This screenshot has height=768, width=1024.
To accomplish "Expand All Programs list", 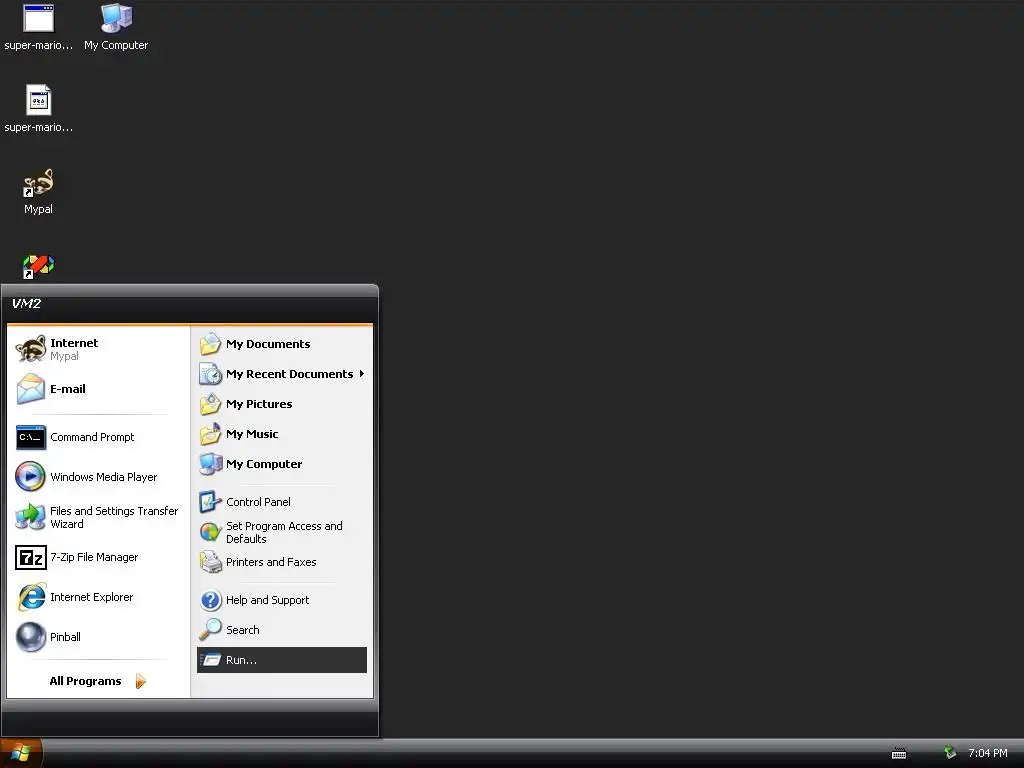I will [98, 681].
